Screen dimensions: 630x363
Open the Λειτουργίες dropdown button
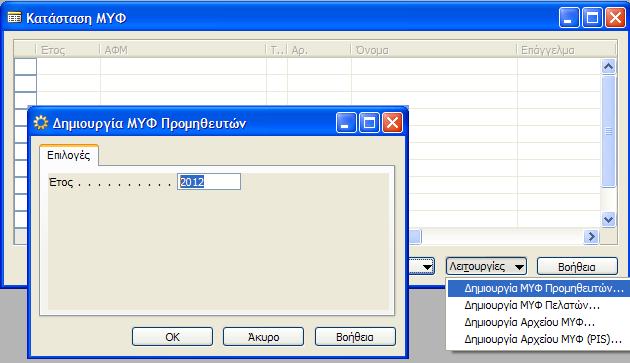(x=486, y=266)
